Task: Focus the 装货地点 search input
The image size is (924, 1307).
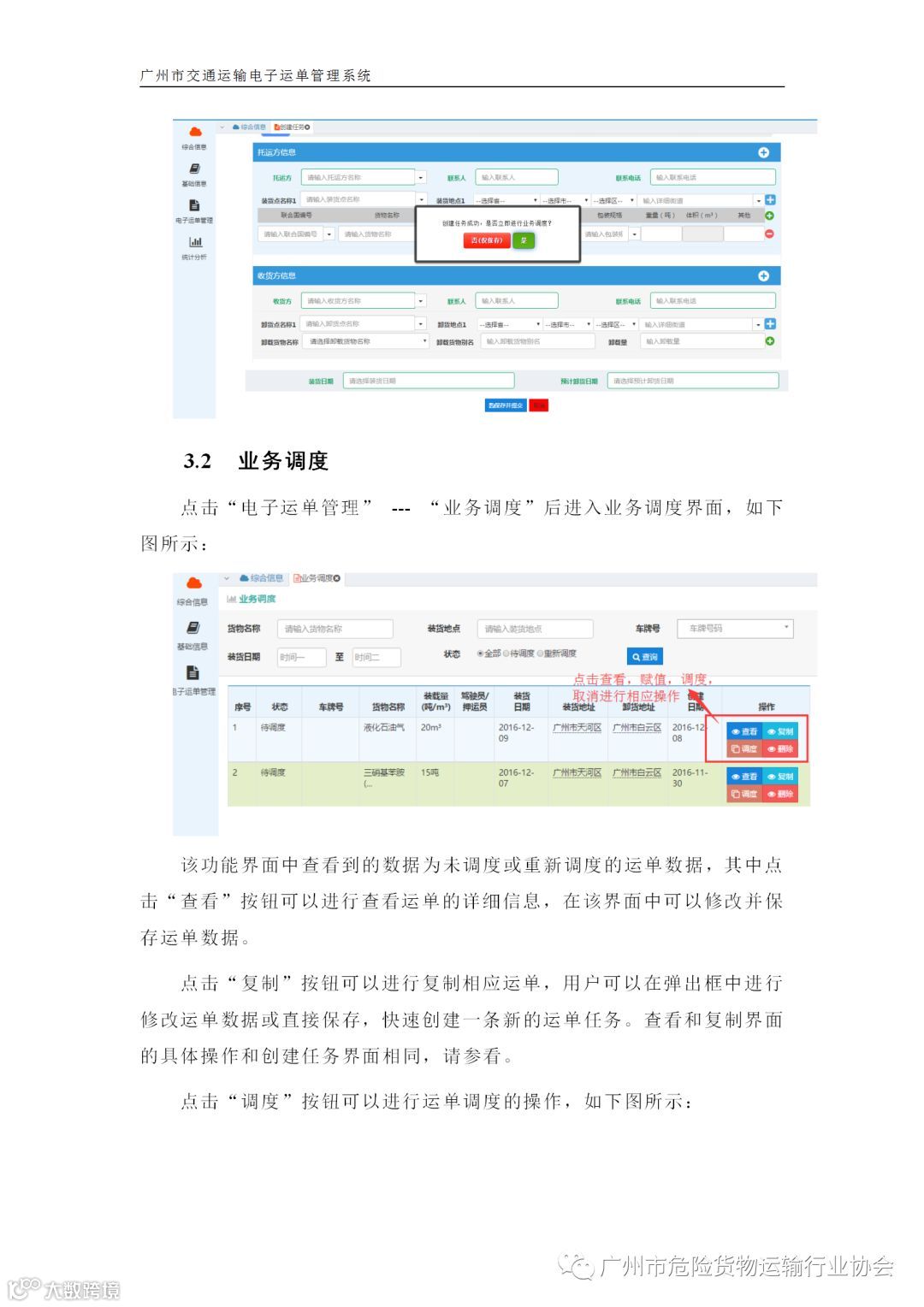Action: click(535, 629)
